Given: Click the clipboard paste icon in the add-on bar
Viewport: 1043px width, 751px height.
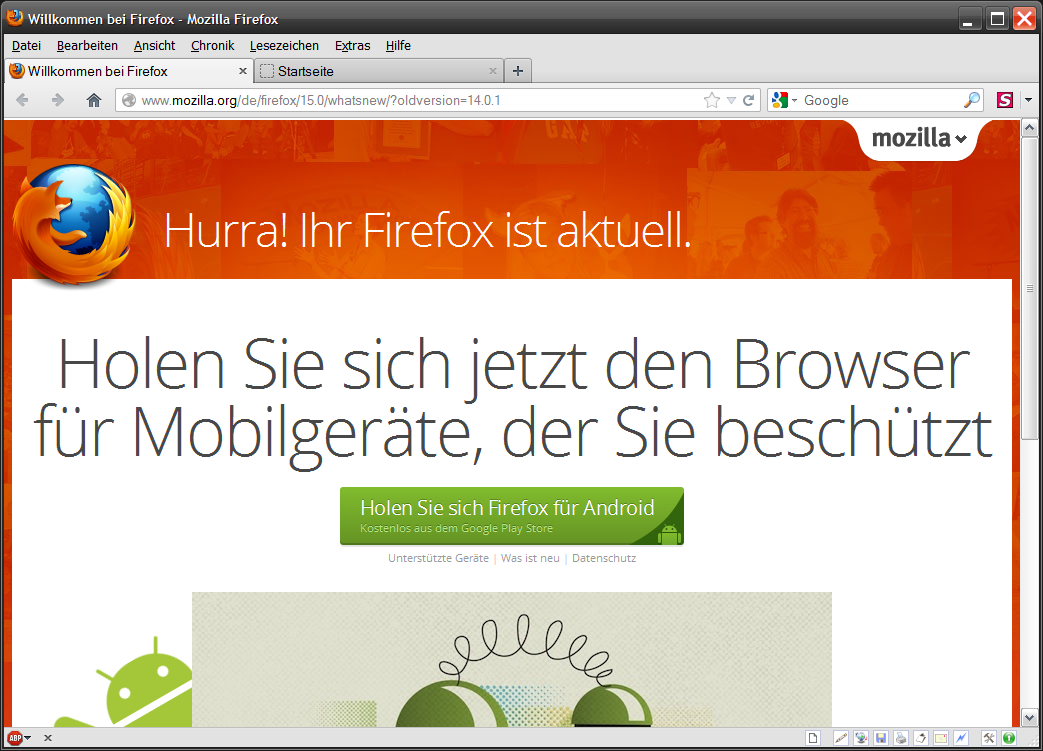Looking at the screenshot, I should (x=921, y=738).
